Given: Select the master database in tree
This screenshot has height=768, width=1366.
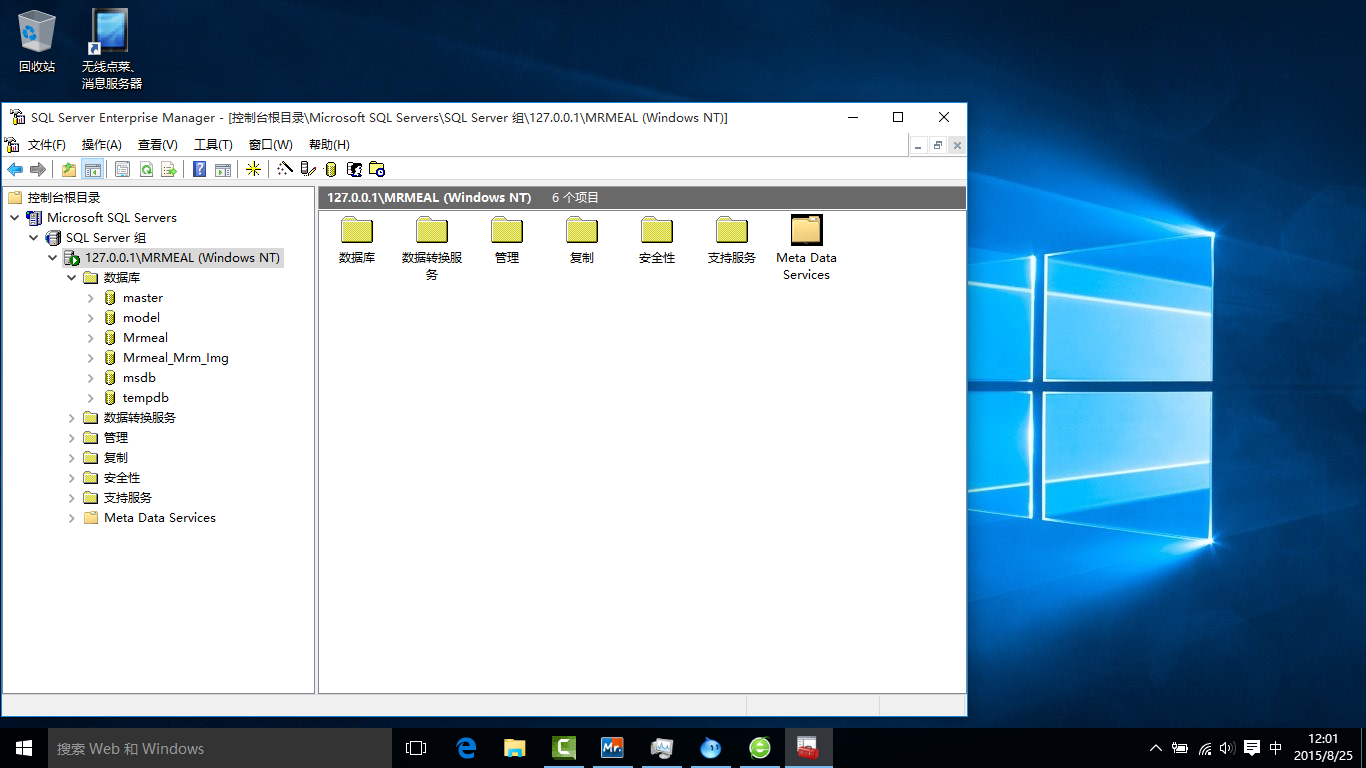Looking at the screenshot, I should (142, 298).
